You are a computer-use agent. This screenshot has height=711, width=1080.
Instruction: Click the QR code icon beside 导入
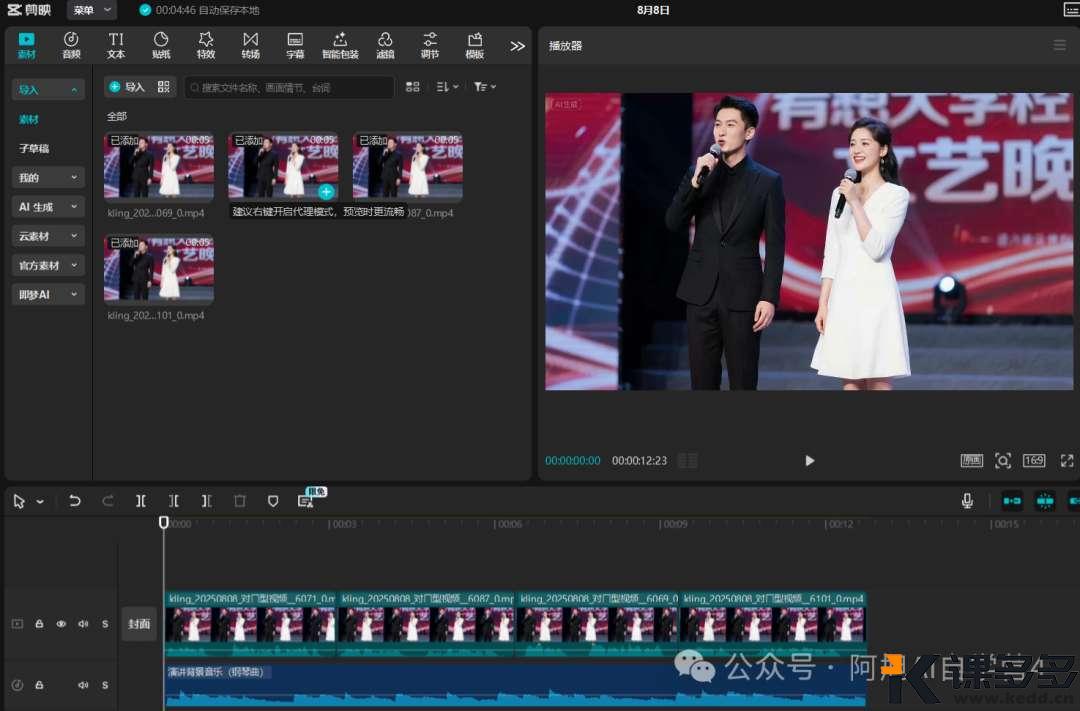pos(163,87)
